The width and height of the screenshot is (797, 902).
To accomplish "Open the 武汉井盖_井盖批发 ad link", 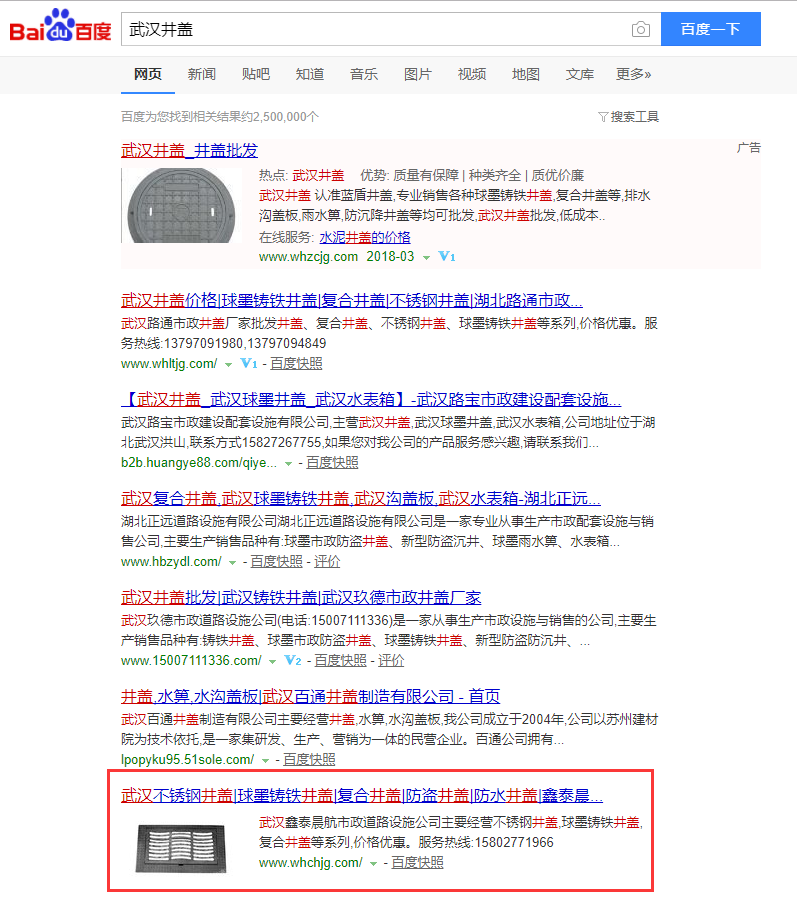I will tap(189, 150).
